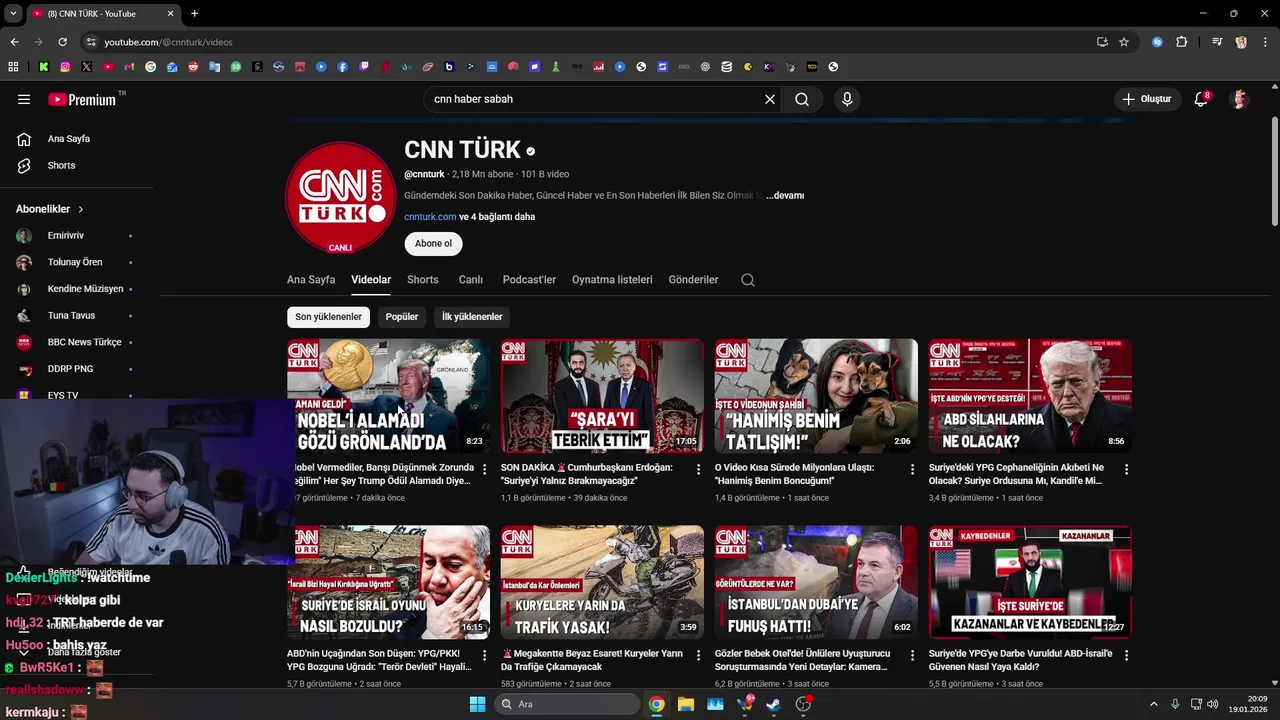Play the HANİMİŞ BENİM TATLIŞIM video thumbnail

pyautogui.click(x=816, y=396)
